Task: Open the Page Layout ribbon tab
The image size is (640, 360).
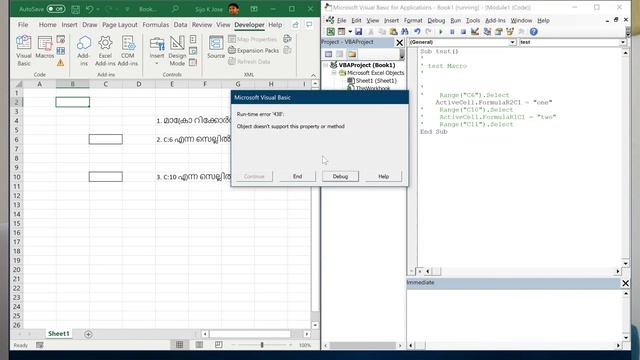Action: click(120, 25)
